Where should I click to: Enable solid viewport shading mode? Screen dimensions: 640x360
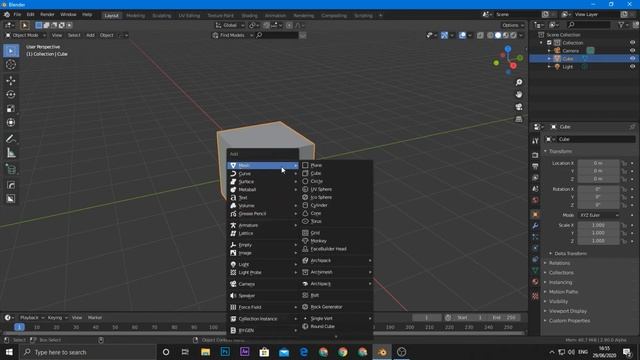498,36
